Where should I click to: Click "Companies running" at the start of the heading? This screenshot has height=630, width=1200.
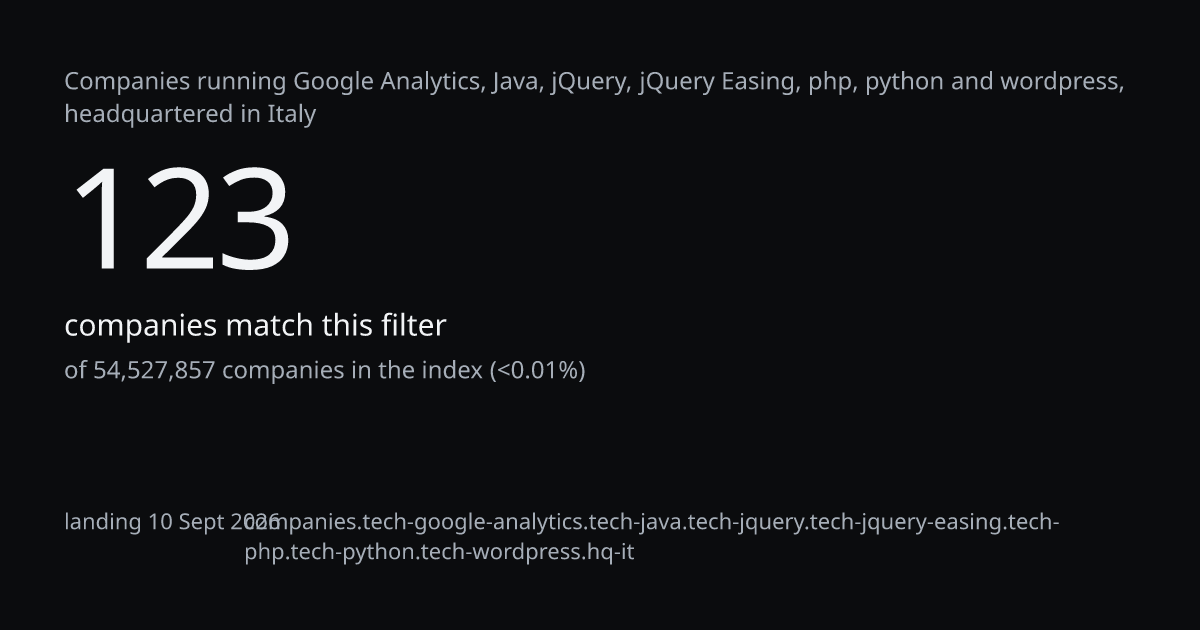tap(175, 82)
